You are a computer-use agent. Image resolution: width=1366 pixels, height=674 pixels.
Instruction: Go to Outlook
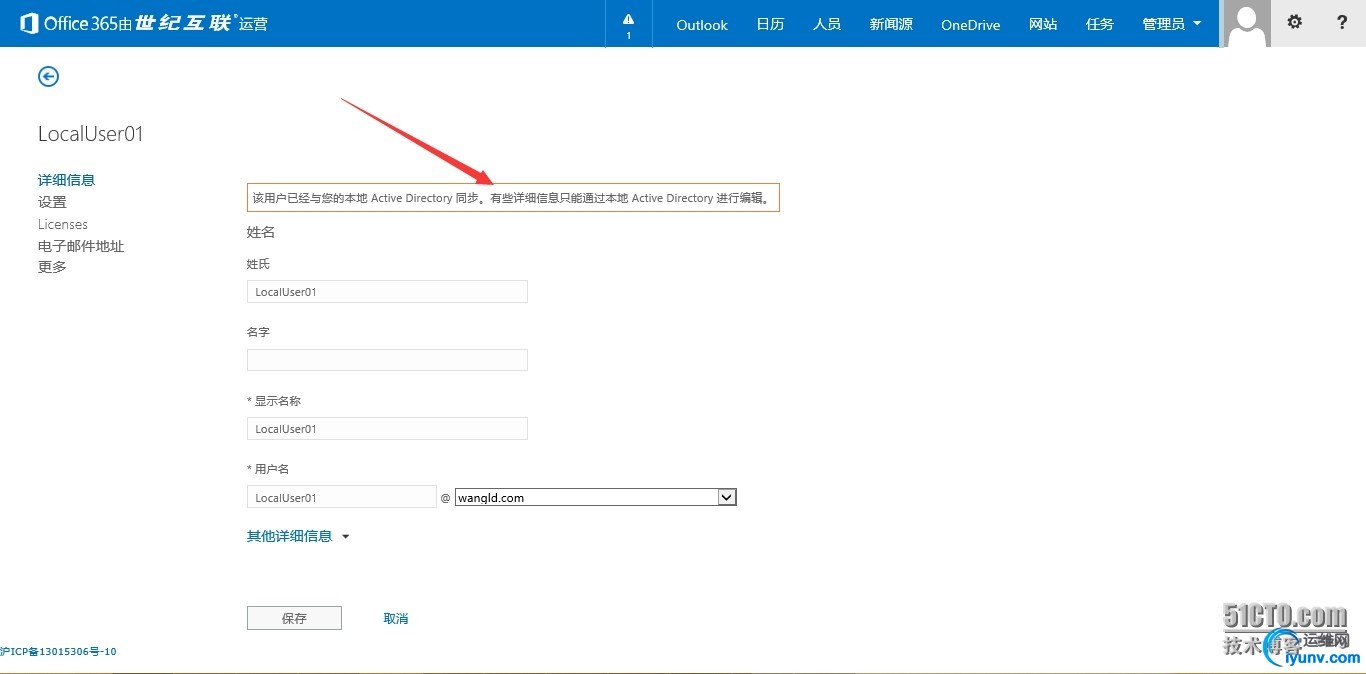click(702, 25)
